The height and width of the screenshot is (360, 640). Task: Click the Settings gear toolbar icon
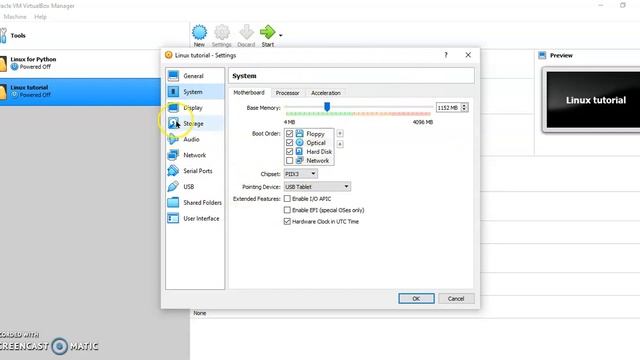(x=222, y=32)
